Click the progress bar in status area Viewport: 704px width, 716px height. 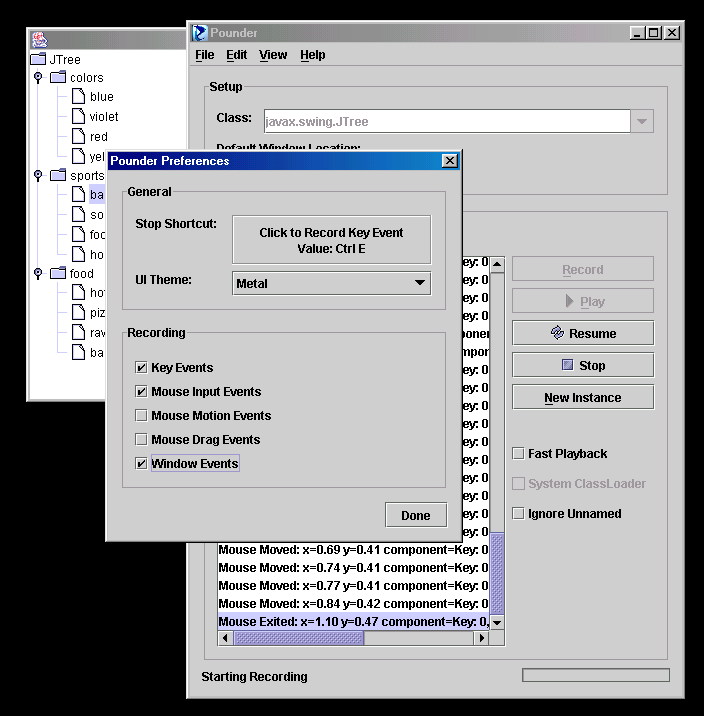coord(596,675)
